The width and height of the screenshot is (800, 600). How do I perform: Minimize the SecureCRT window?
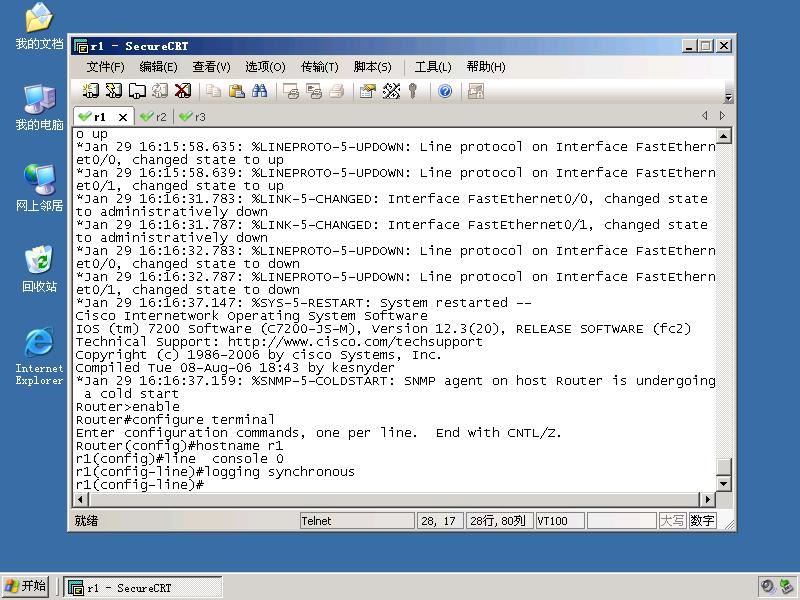(x=689, y=46)
